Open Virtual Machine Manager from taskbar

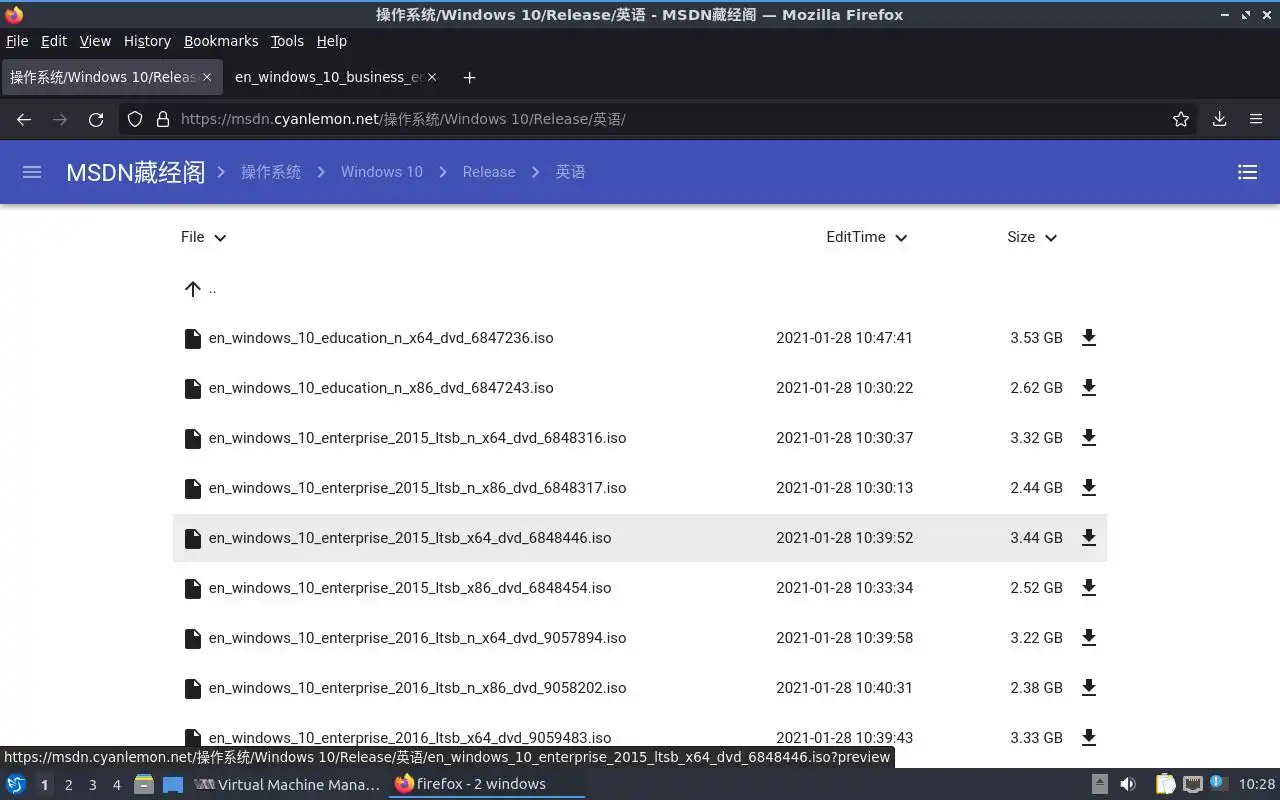[287, 784]
